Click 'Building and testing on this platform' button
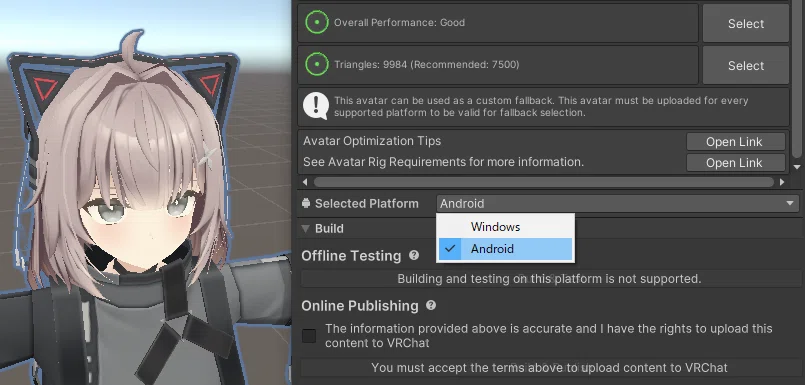The width and height of the screenshot is (805, 385). coord(549,279)
